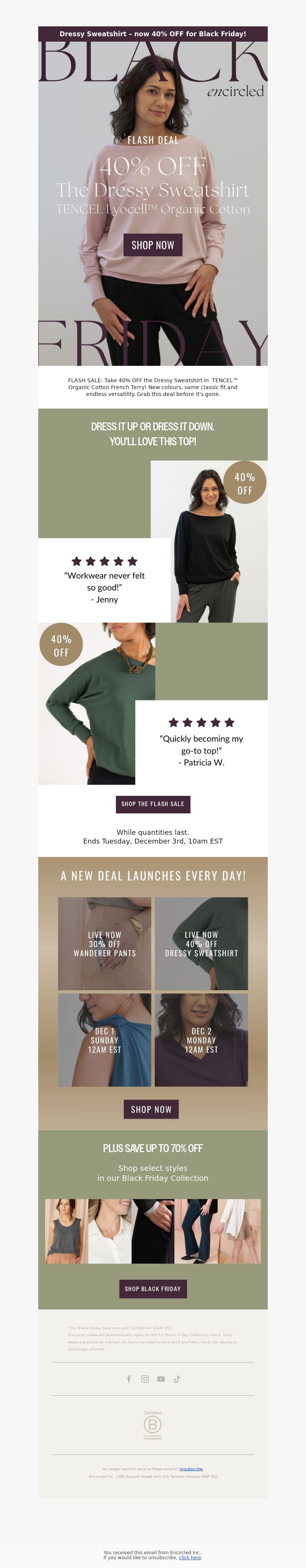Open the Dec 1 Sunday deal tile
Image resolution: width=306 pixels, height=1568 pixels.
pyautogui.click(x=105, y=1040)
